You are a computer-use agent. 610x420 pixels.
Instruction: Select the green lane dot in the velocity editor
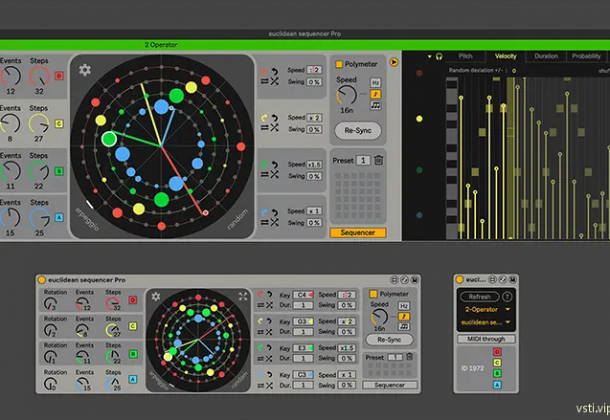pyautogui.click(x=419, y=170)
